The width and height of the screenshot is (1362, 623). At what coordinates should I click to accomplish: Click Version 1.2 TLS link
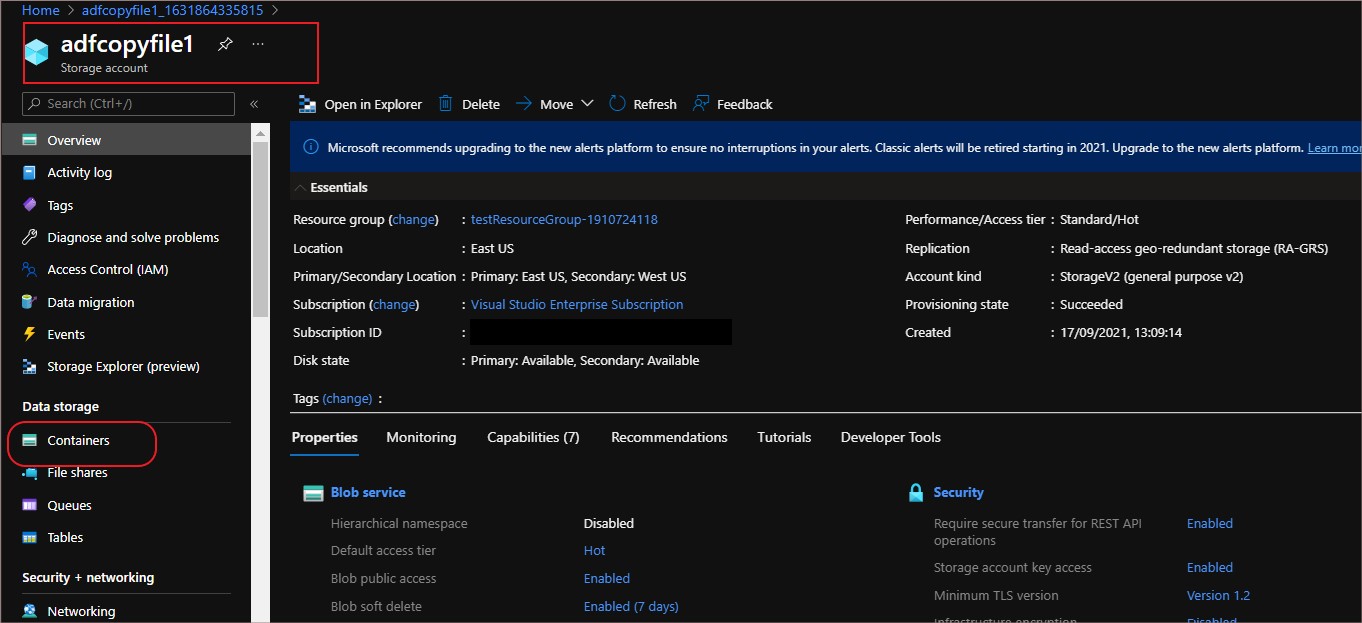click(x=1218, y=595)
